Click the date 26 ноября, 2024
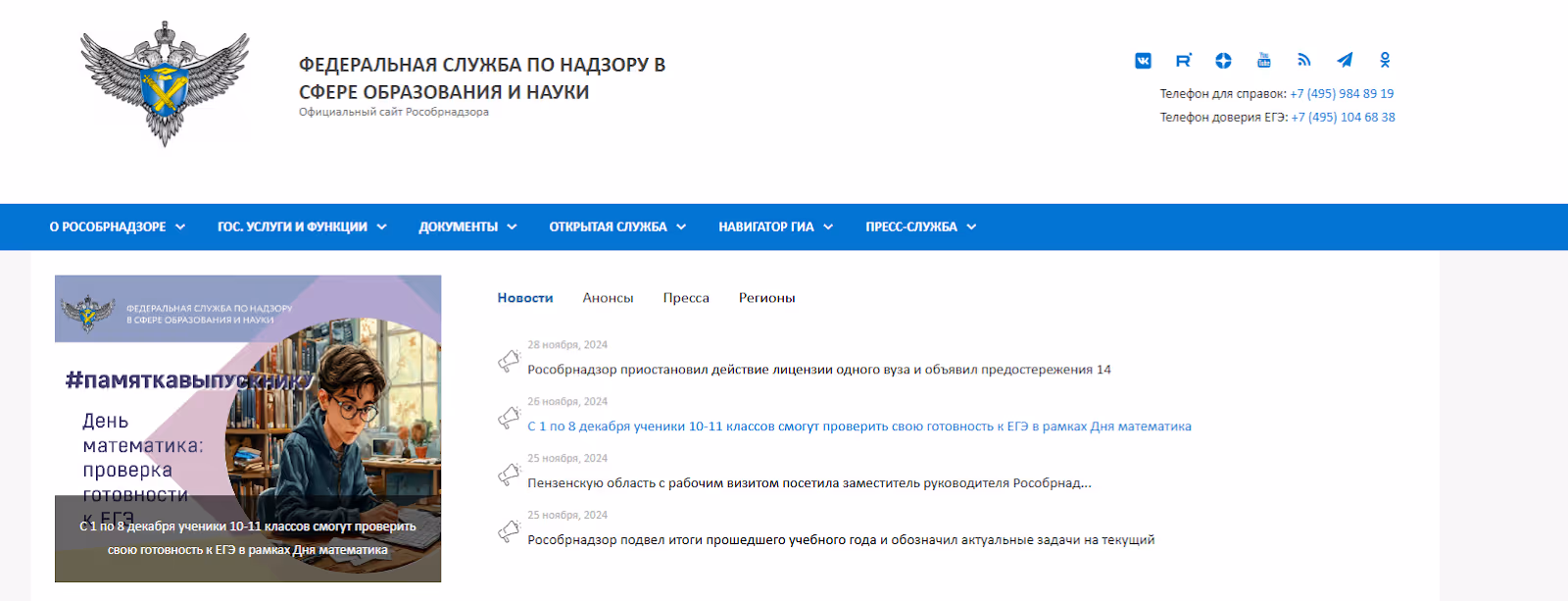 point(567,402)
